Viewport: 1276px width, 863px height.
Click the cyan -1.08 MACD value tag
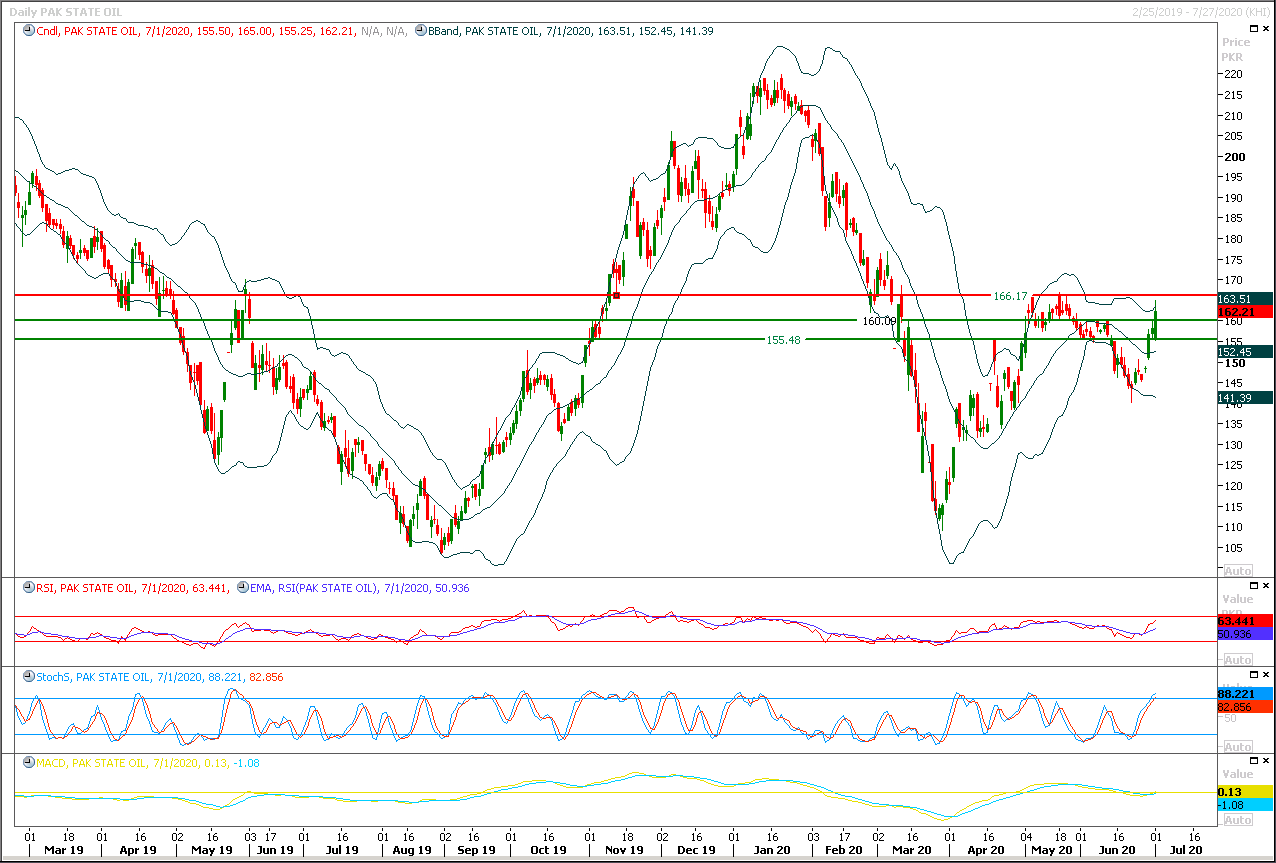coord(1245,805)
